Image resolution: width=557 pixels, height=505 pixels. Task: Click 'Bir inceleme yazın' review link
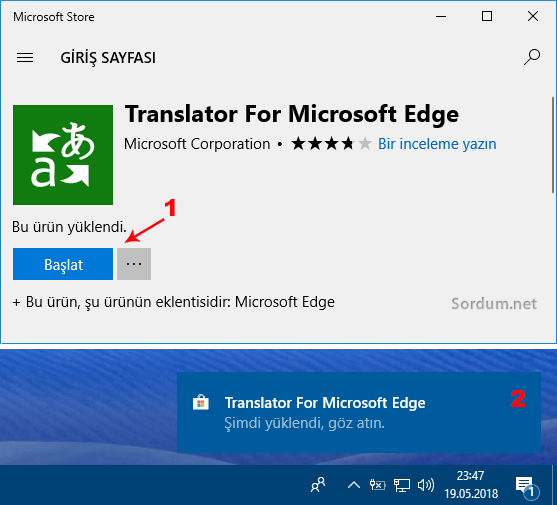pyautogui.click(x=437, y=144)
